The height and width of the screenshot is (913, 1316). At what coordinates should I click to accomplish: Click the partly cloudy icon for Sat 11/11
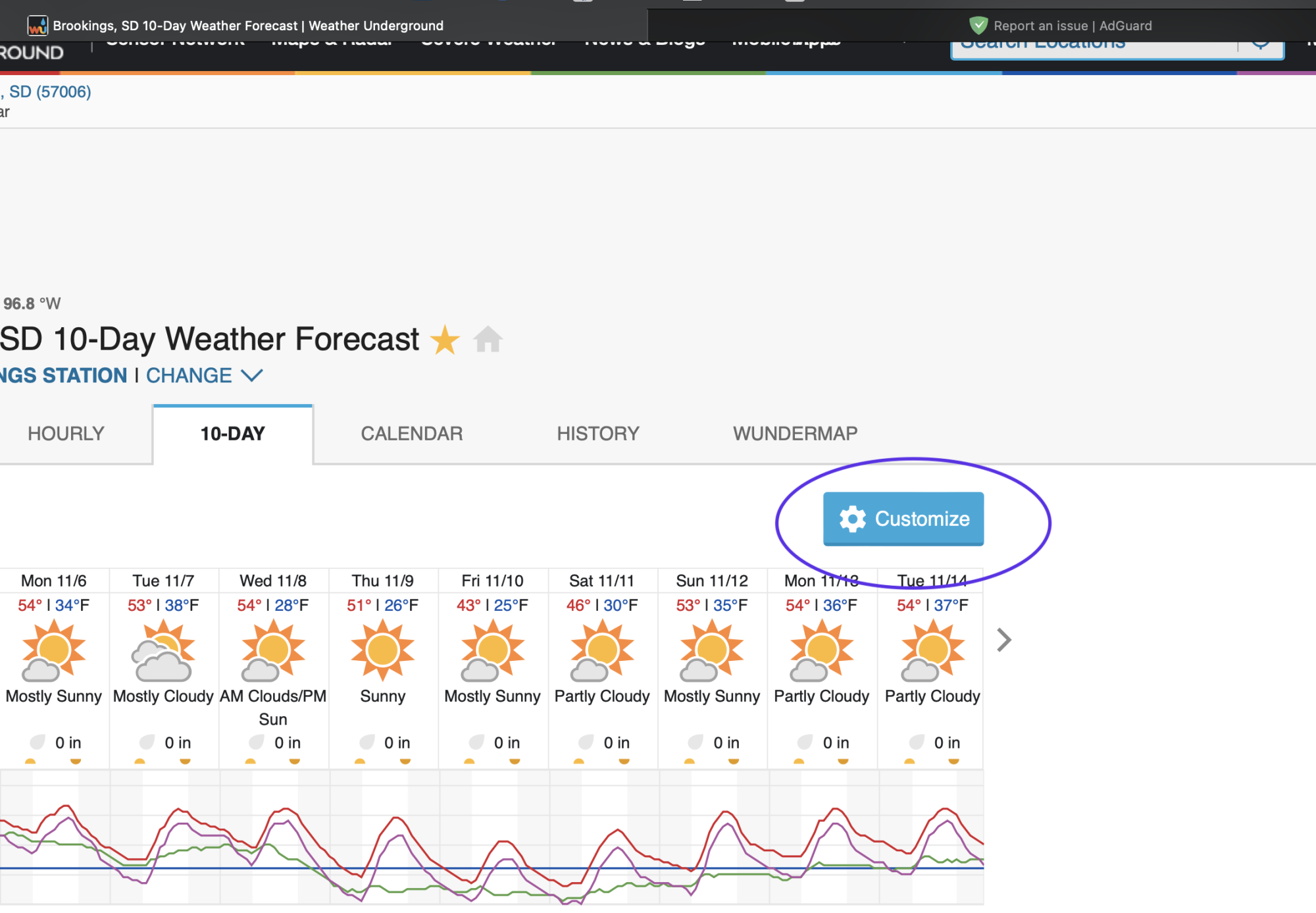coord(602,652)
